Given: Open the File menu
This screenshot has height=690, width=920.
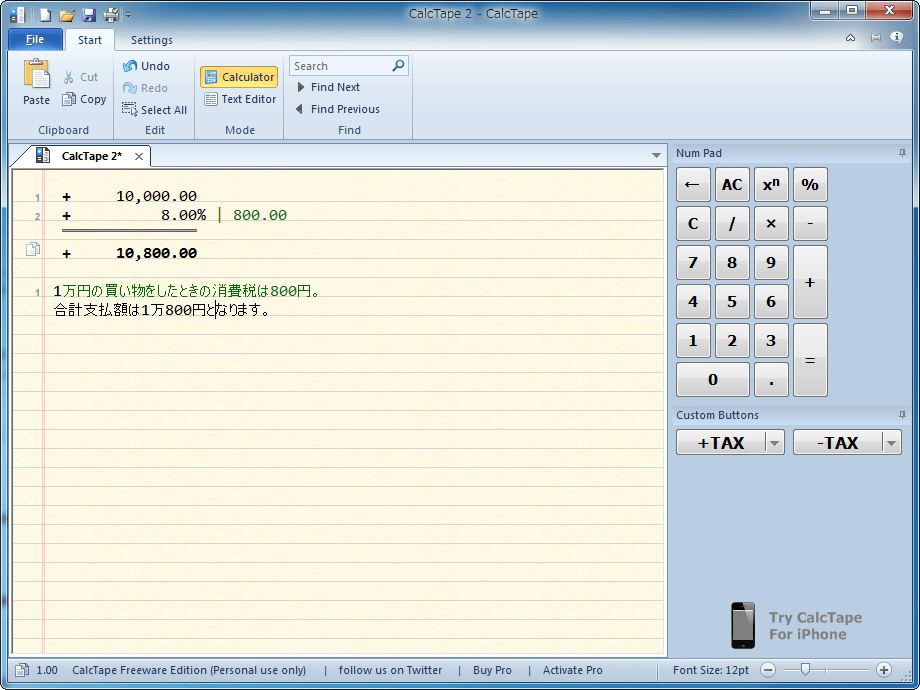Looking at the screenshot, I should pyautogui.click(x=35, y=39).
